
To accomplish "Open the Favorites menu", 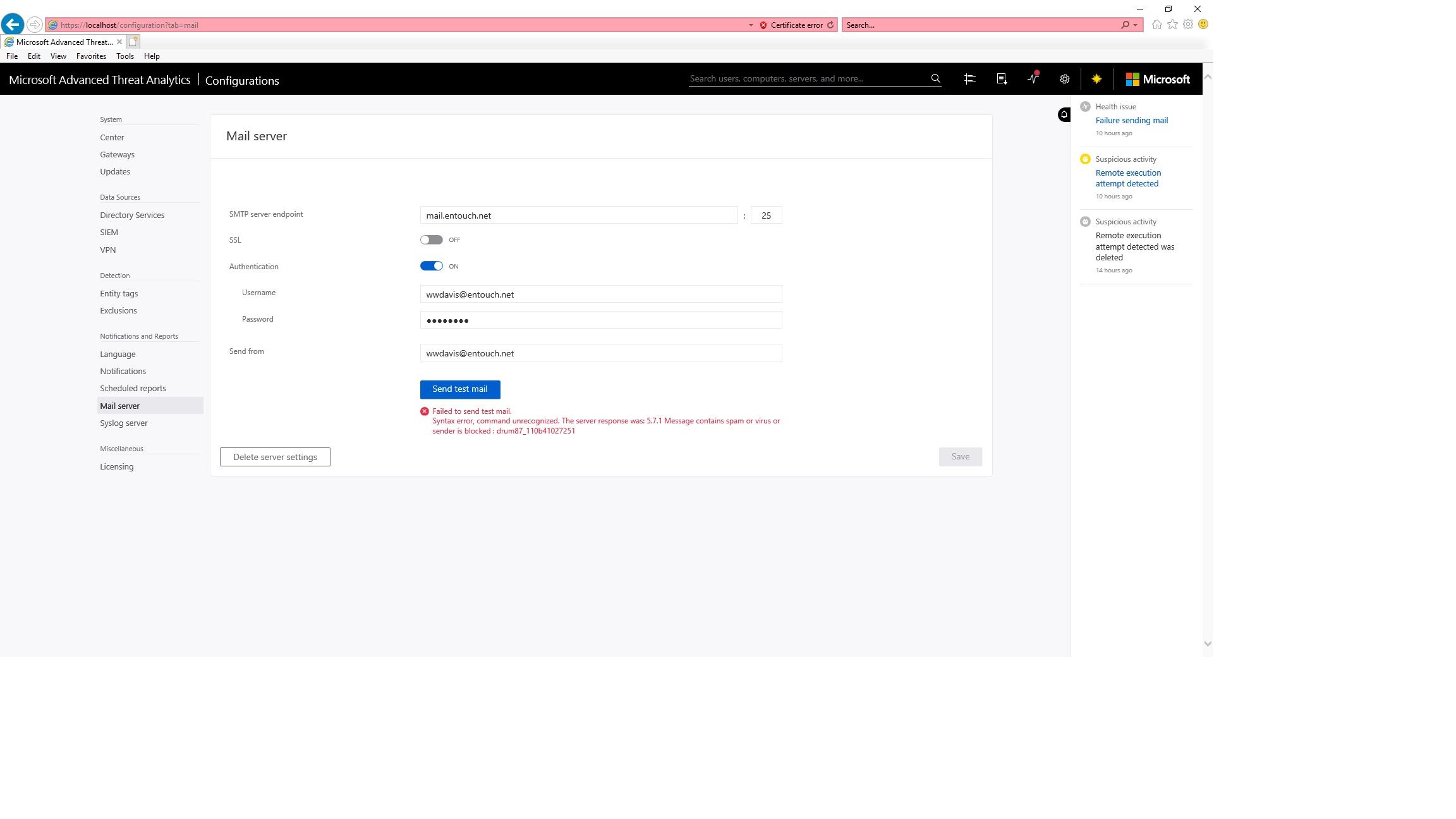I will (x=91, y=56).
